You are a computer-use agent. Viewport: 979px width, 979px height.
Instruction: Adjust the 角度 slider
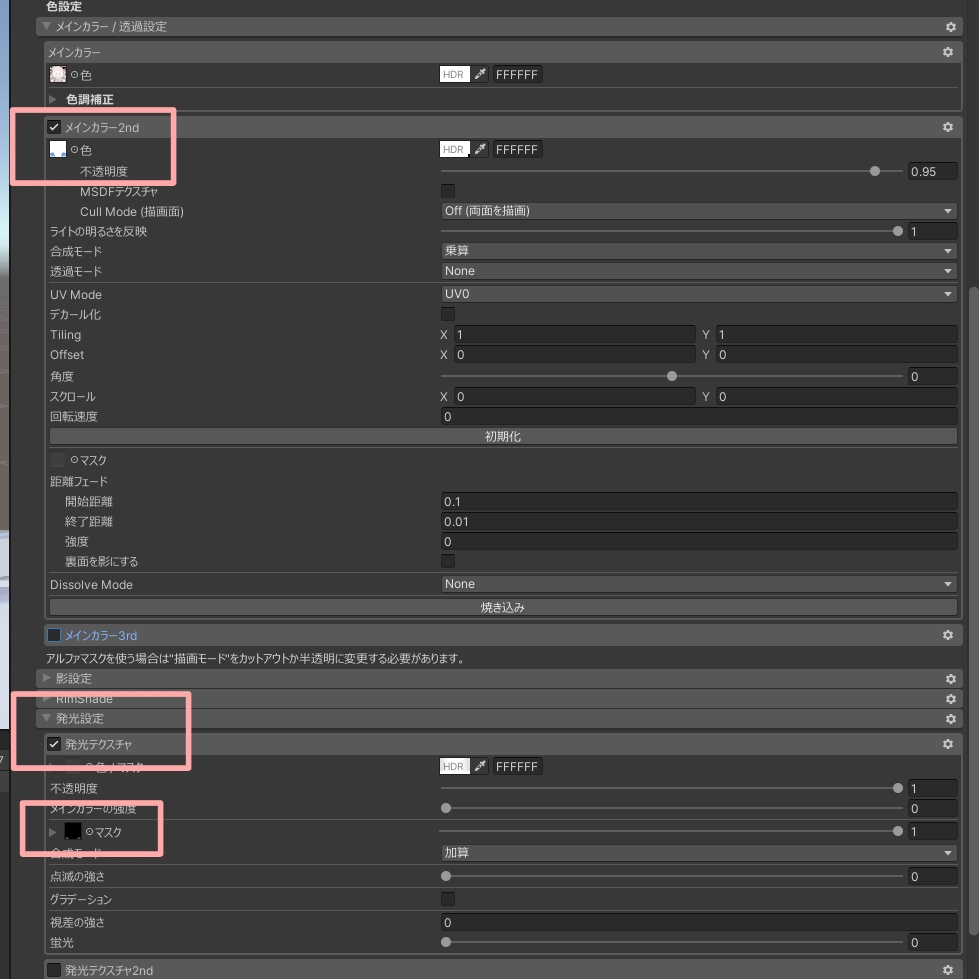(672, 376)
